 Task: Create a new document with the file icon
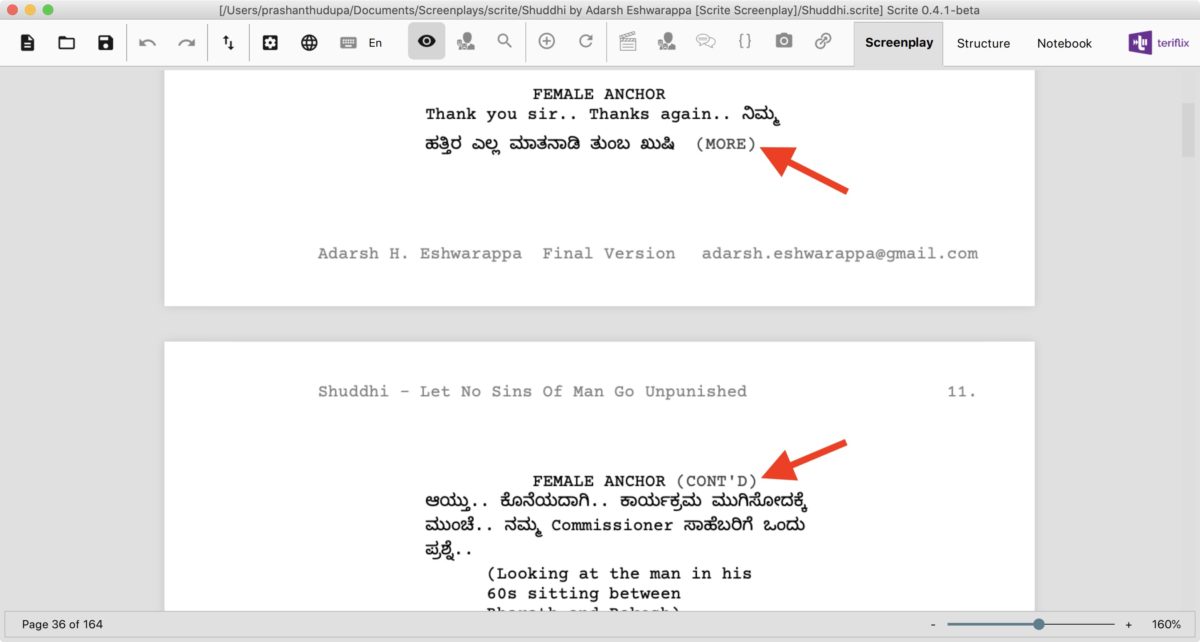[27, 43]
